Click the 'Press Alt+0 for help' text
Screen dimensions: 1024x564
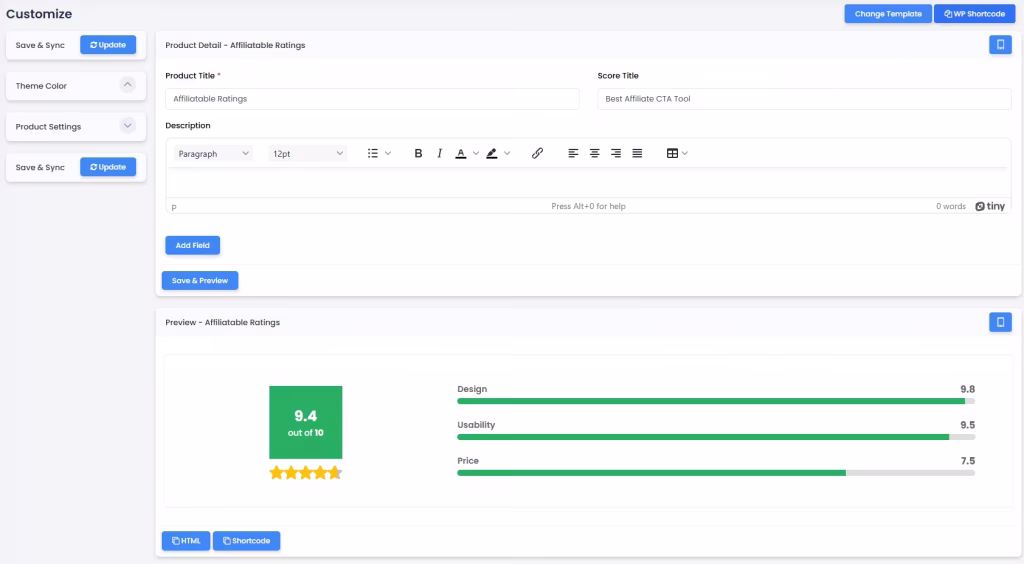(x=588, y=206)
